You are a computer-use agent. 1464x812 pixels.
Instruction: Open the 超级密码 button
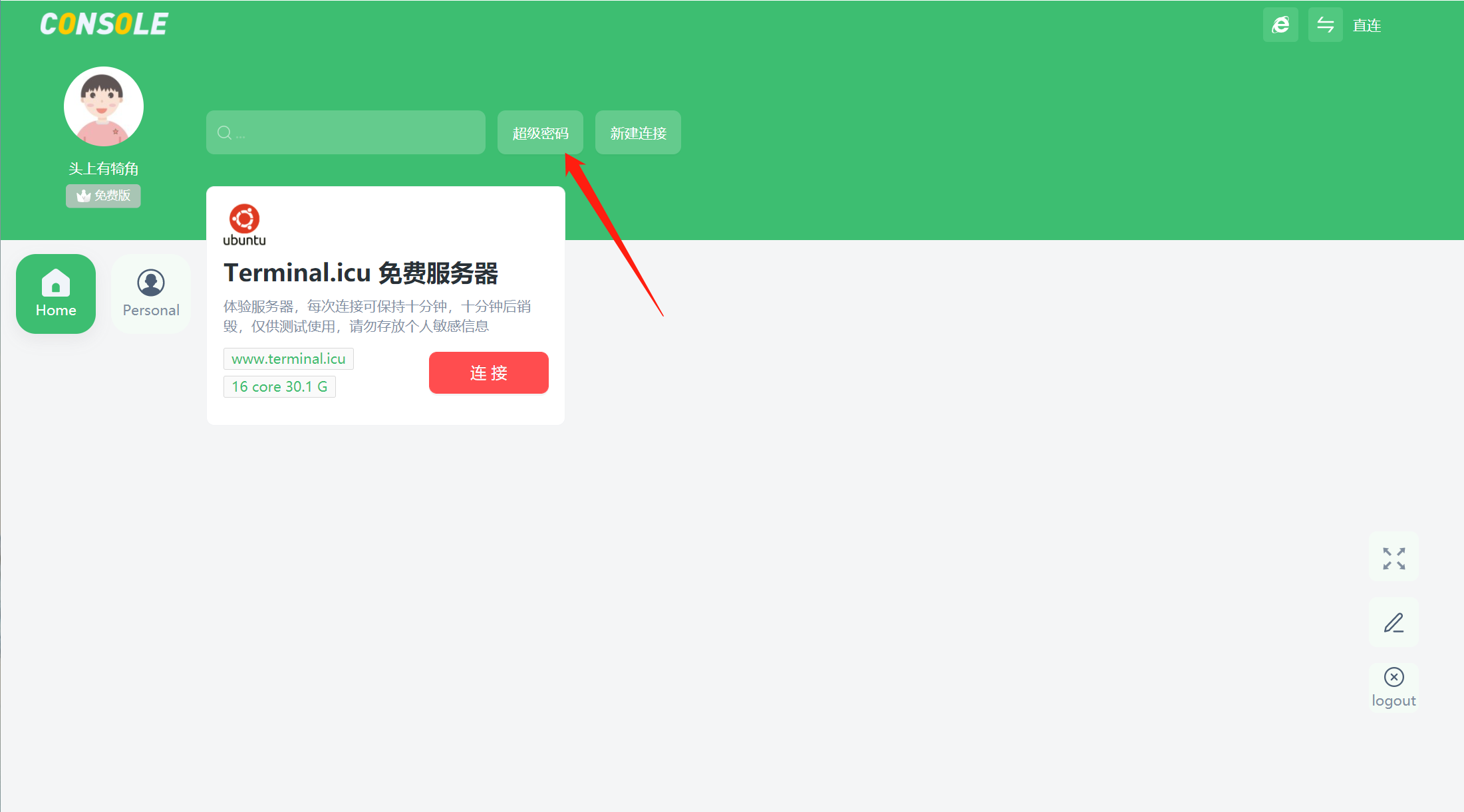[x=540, y=133]
